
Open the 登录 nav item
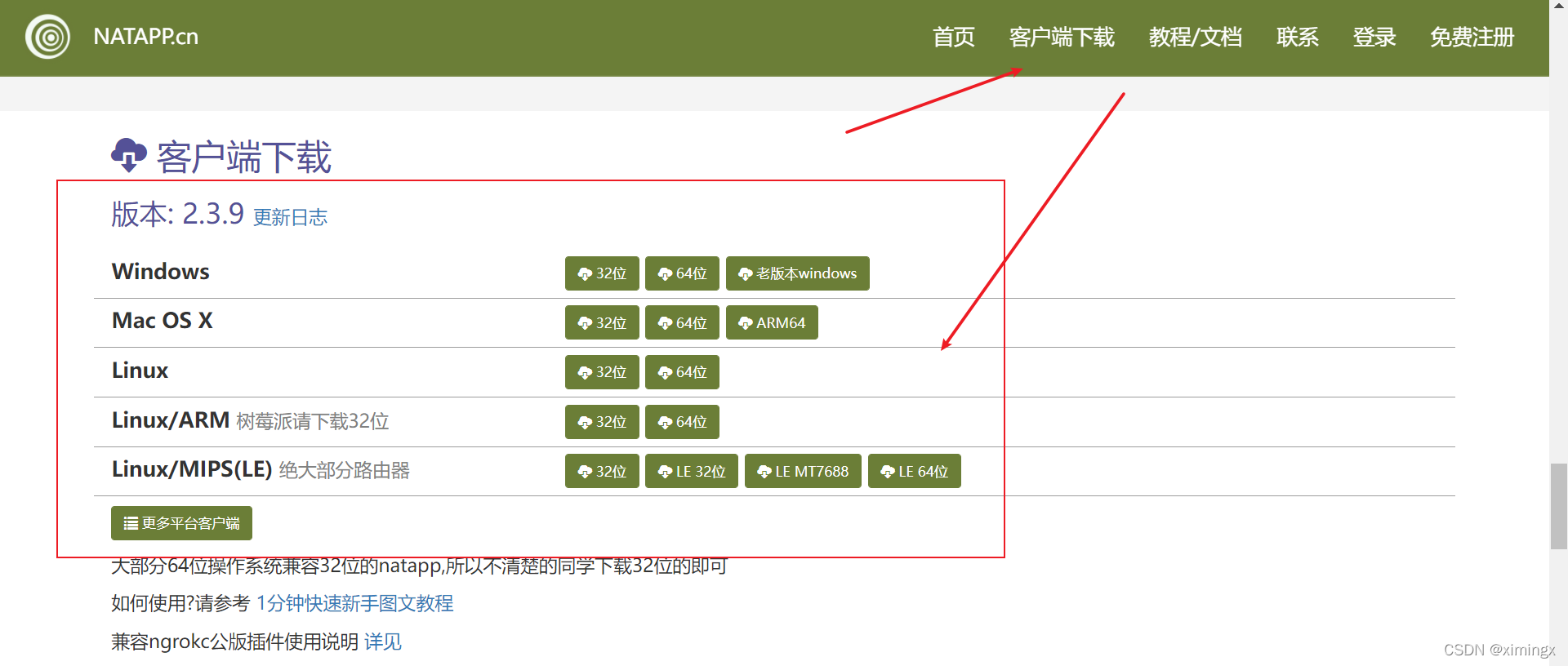[x=1374, y=38]
